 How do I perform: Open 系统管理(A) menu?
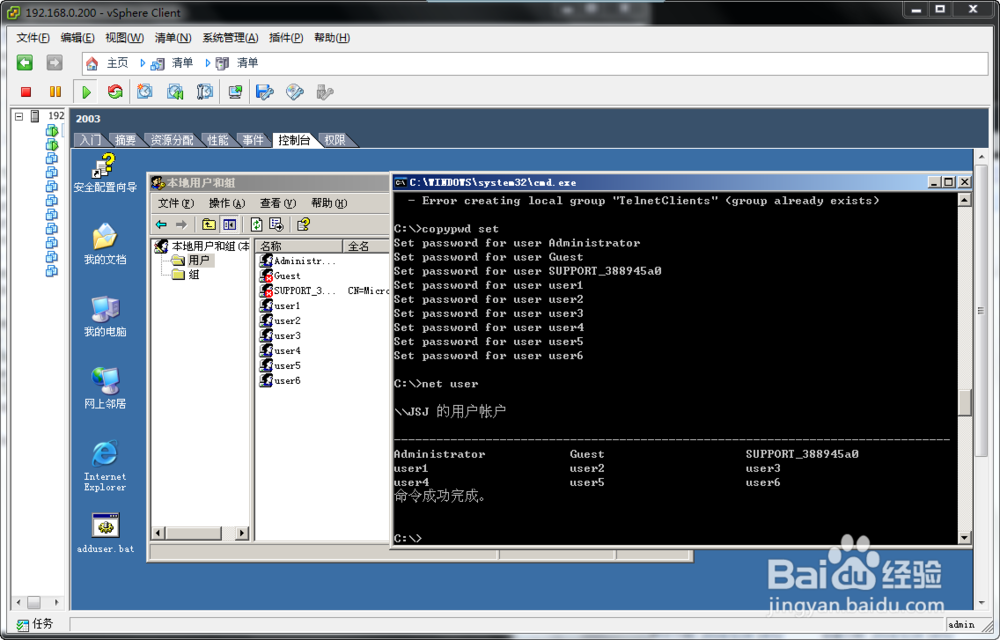230,38
